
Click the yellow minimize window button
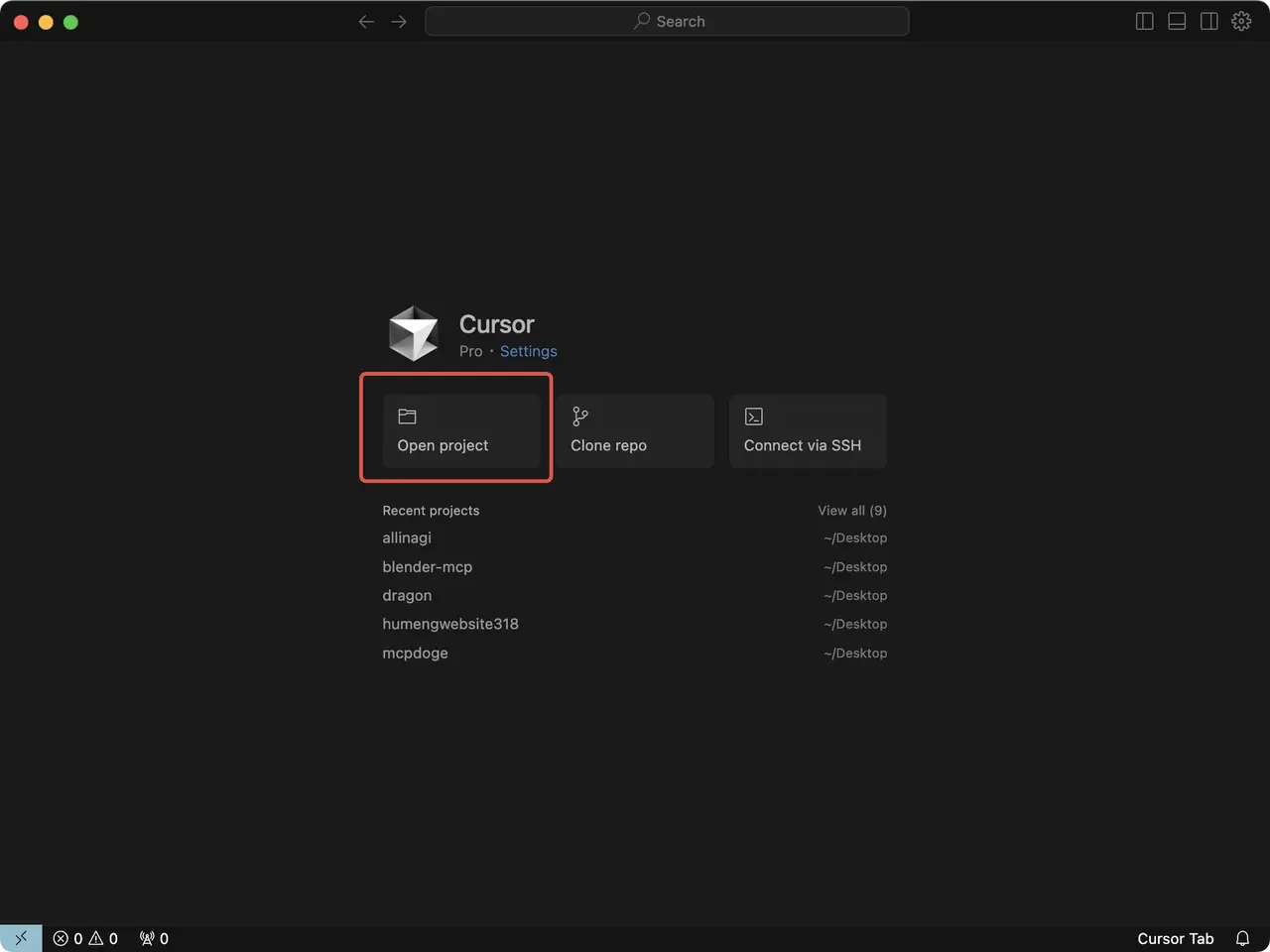point(46,22)
